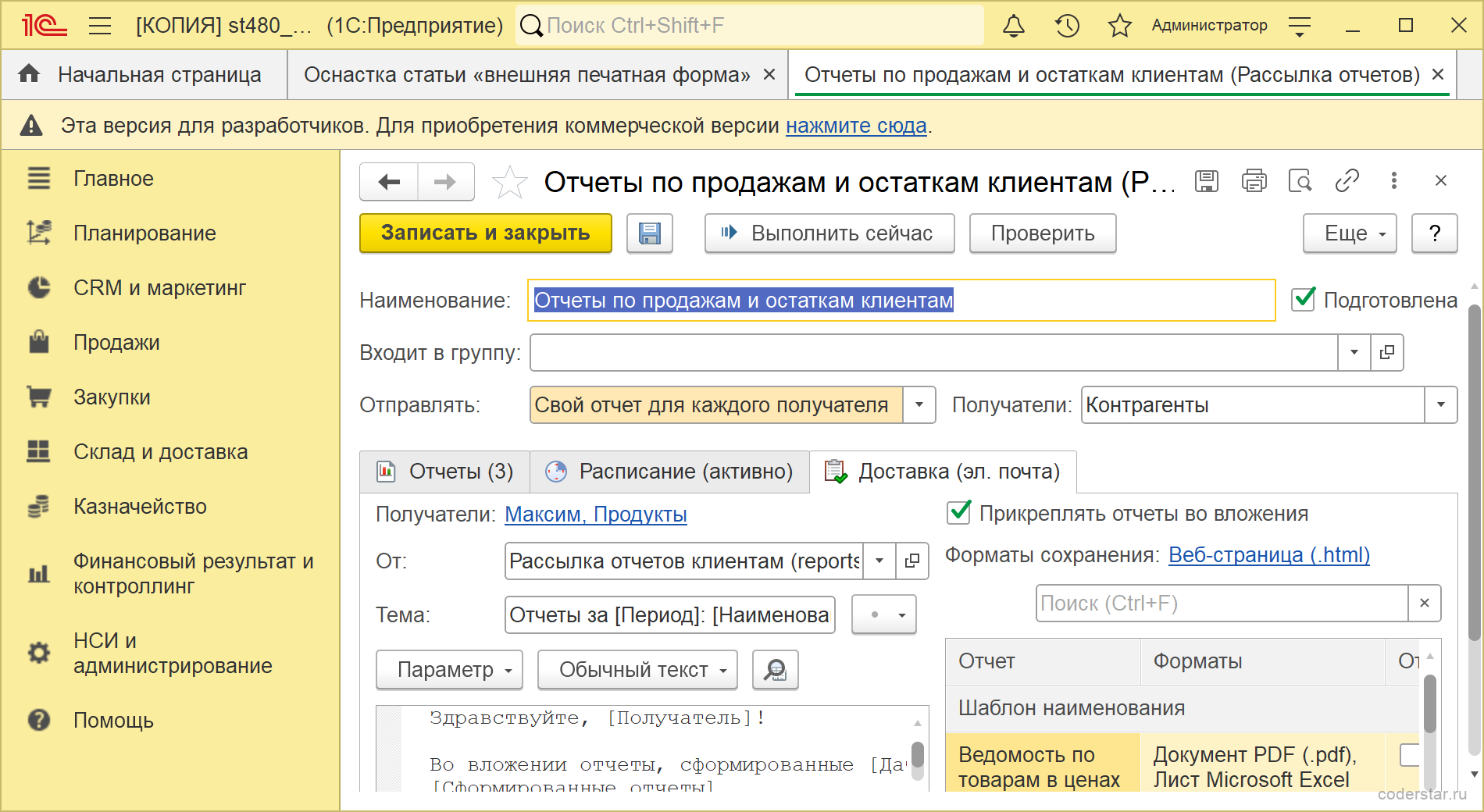The image size is (1484, 812).
Task: Open НСИ и администрирование section
Action: (173, 654)
